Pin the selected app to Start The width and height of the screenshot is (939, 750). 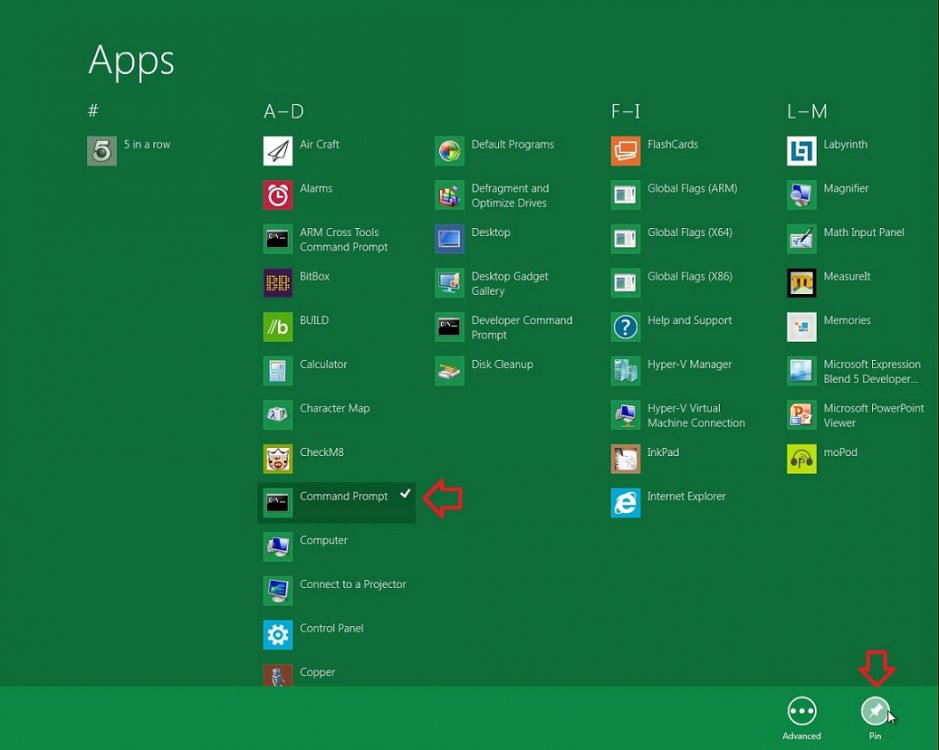tap(876, 712)
